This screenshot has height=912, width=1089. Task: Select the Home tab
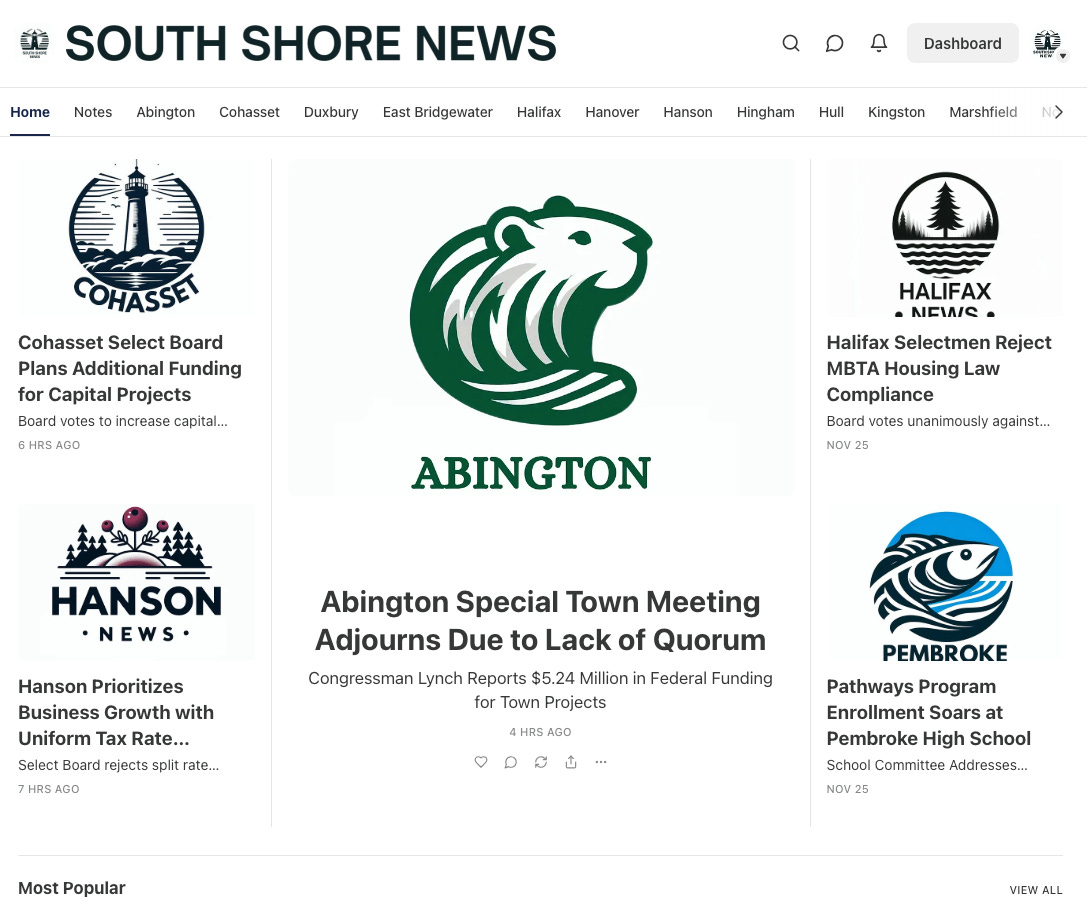tap(30, 112)
